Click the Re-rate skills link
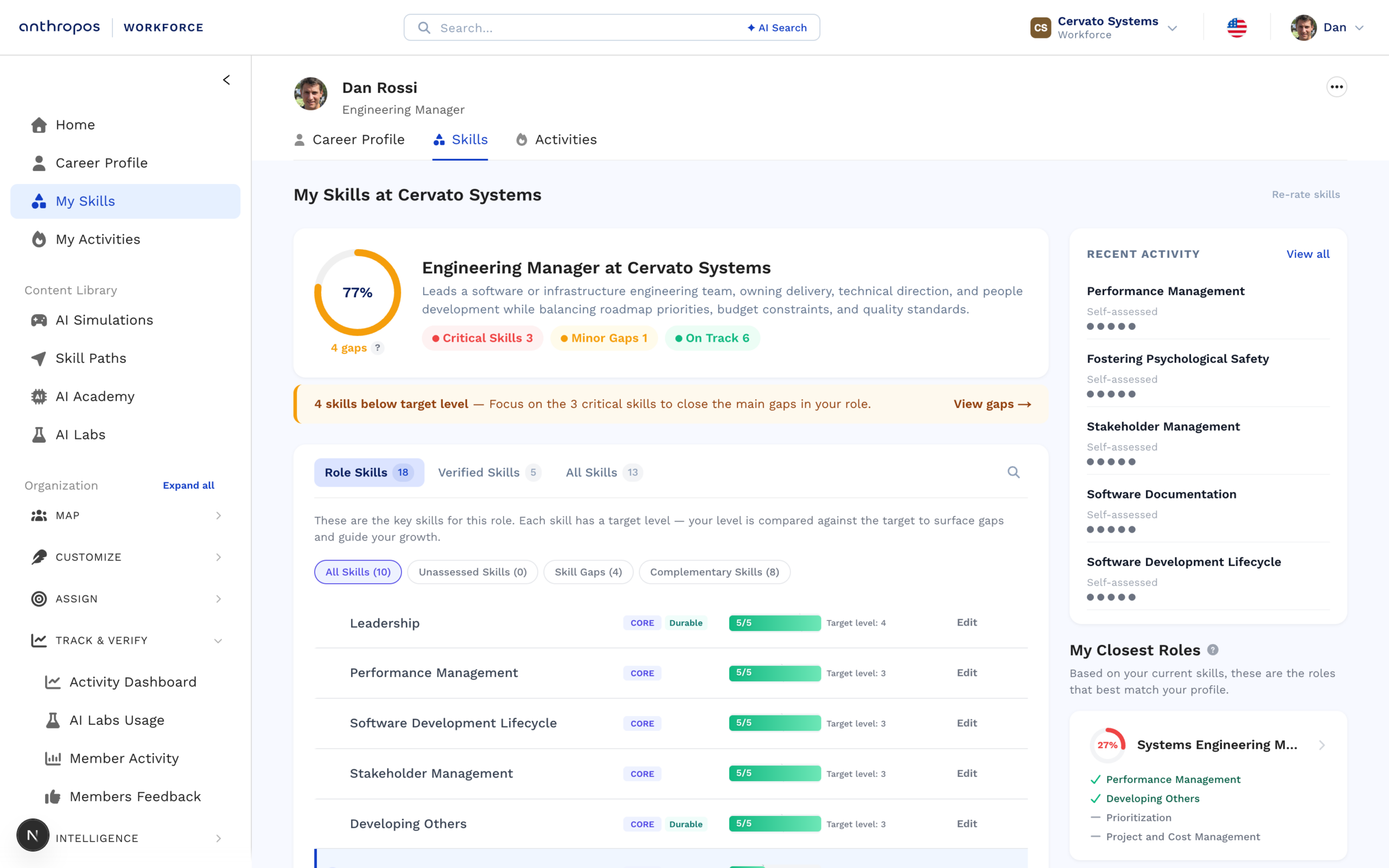1389x868 pixels. click(x=1306, y=195)
